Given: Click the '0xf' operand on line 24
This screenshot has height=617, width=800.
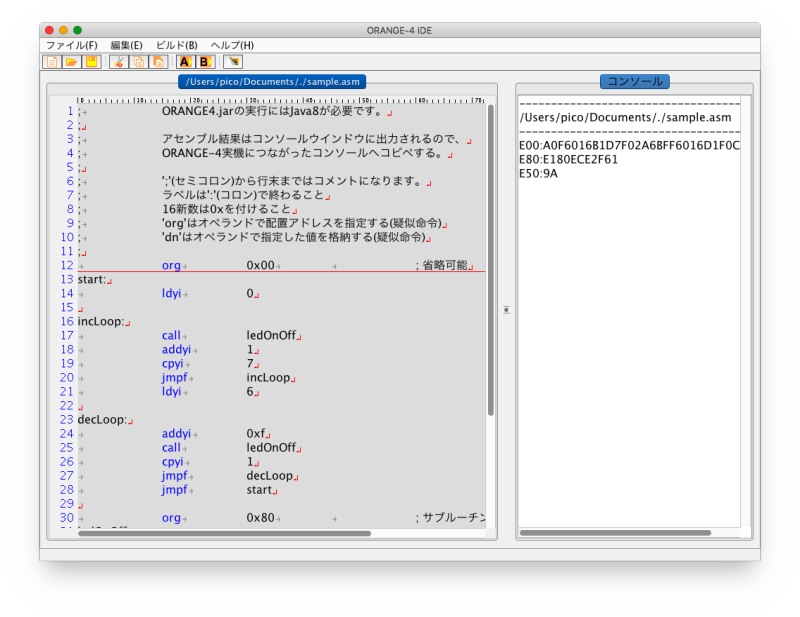Looking at the screenshot, I should 256,434.
